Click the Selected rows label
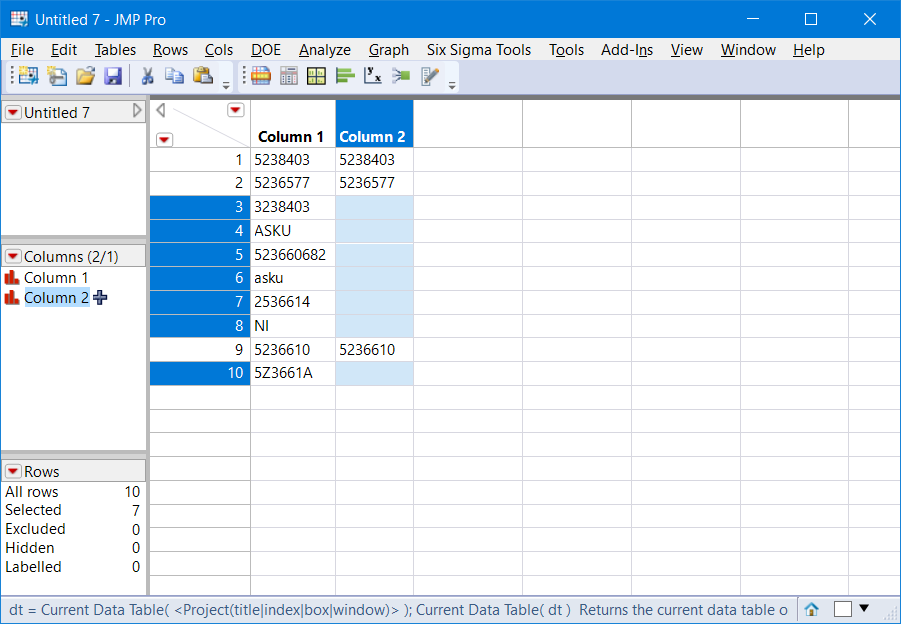Viewport: 901px width, 624px height. pyautogui.click(x=33, y=510)
